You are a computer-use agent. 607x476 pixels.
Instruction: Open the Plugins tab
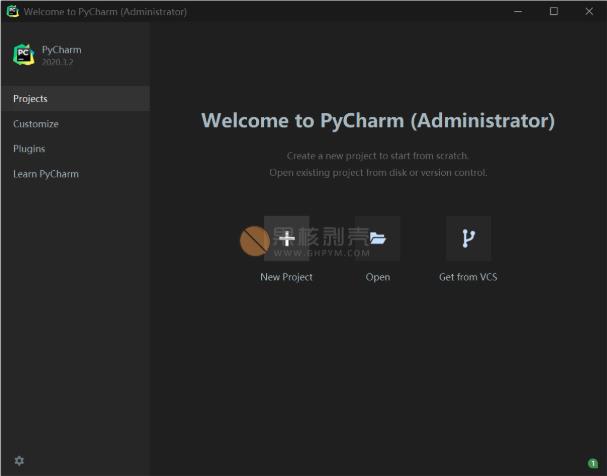click(x=75, y=149)
